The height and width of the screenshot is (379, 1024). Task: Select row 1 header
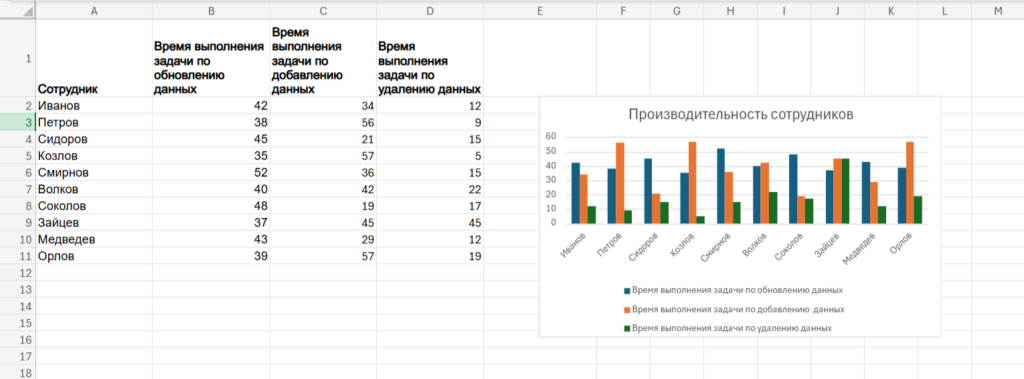pos(18,59)
